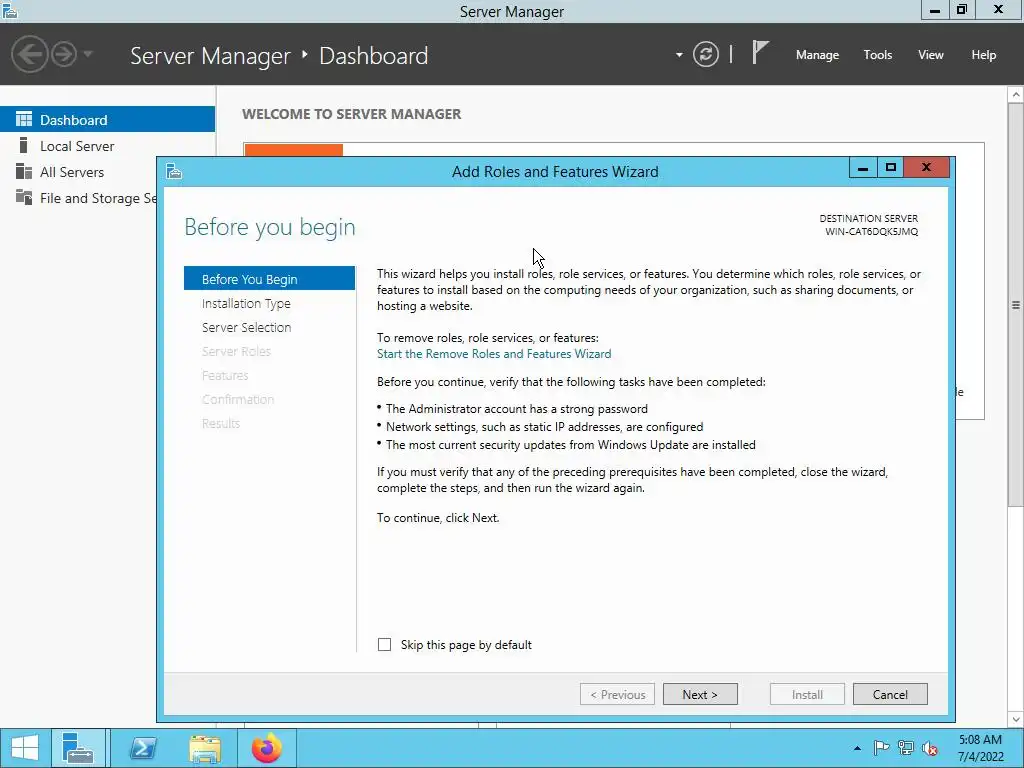Go to Server Selection wizard step
1024x768 pixels.
(x=246, y=327)
